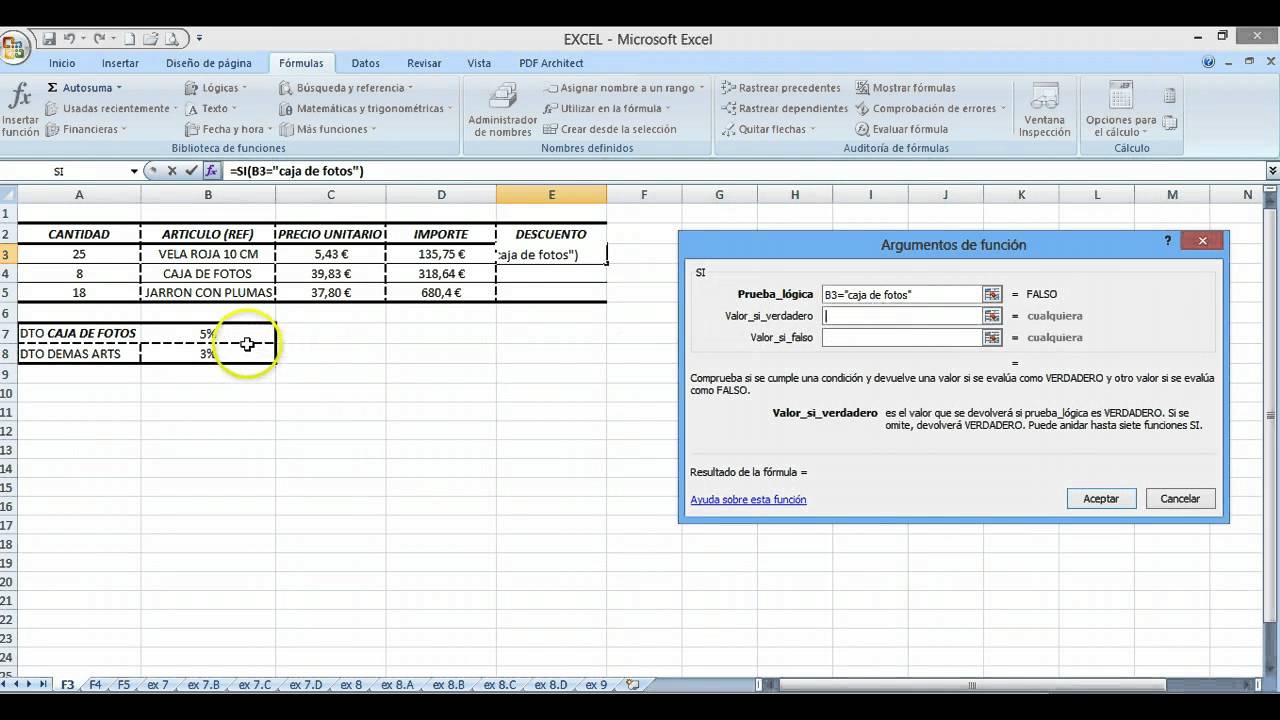This screenshot has width=1280, height=720.
Task: Click Rastrear dependientes
Action: pyautogui.click(x=784, y=108)
